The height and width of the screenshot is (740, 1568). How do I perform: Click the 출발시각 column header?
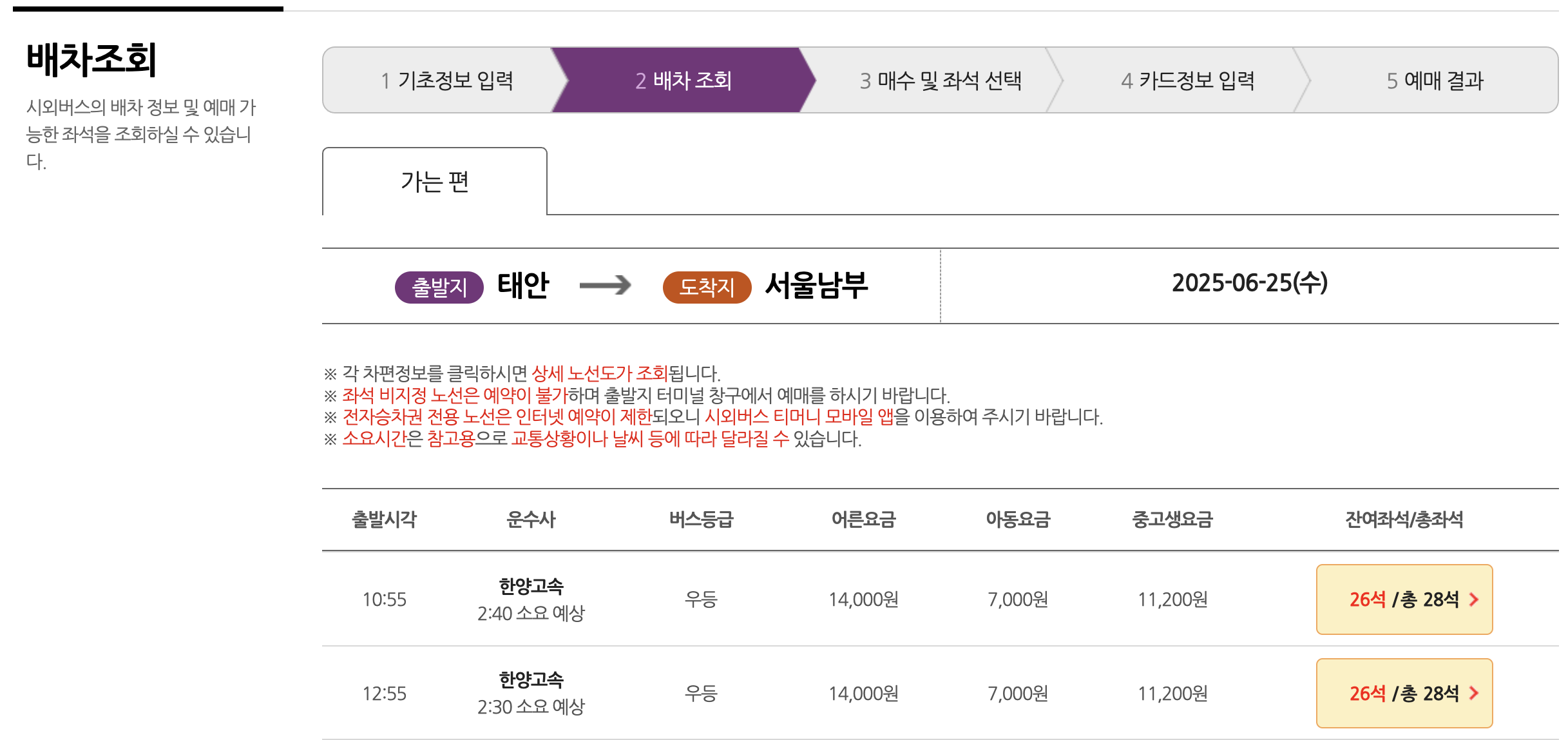[x=385, y=520]
